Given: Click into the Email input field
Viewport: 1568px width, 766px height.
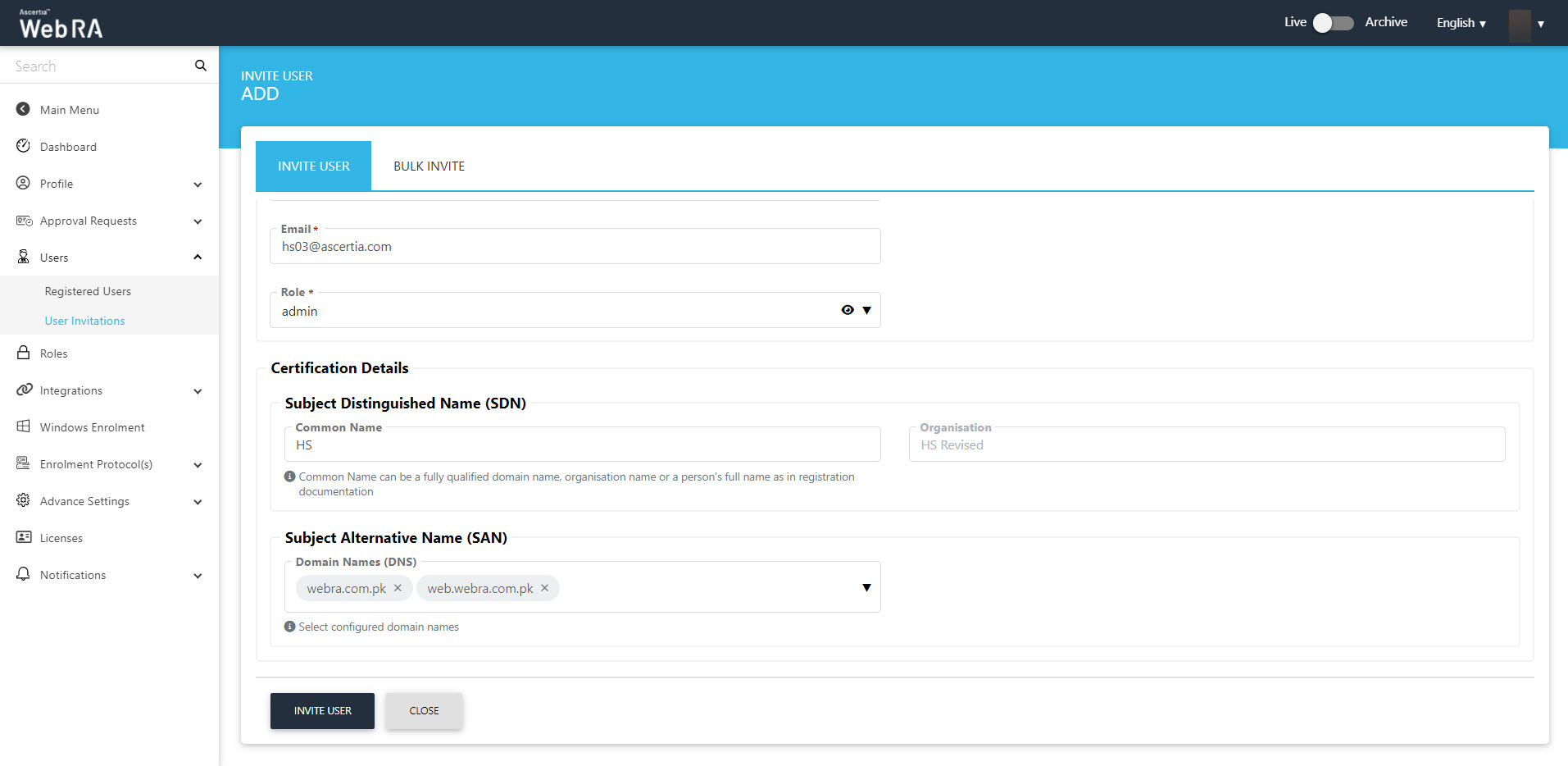Looking at the screenshot, I should (574, 247).
